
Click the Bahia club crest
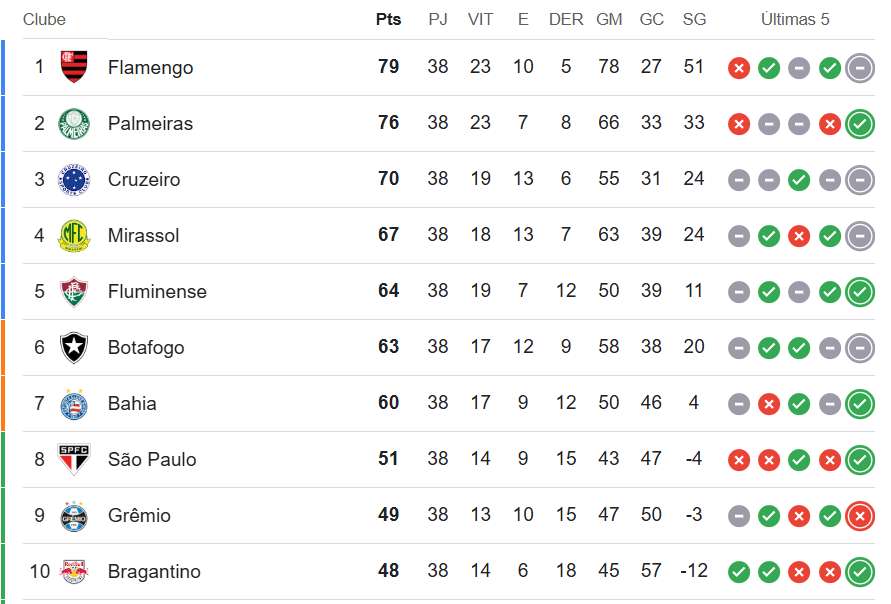(x=74, y=403)
